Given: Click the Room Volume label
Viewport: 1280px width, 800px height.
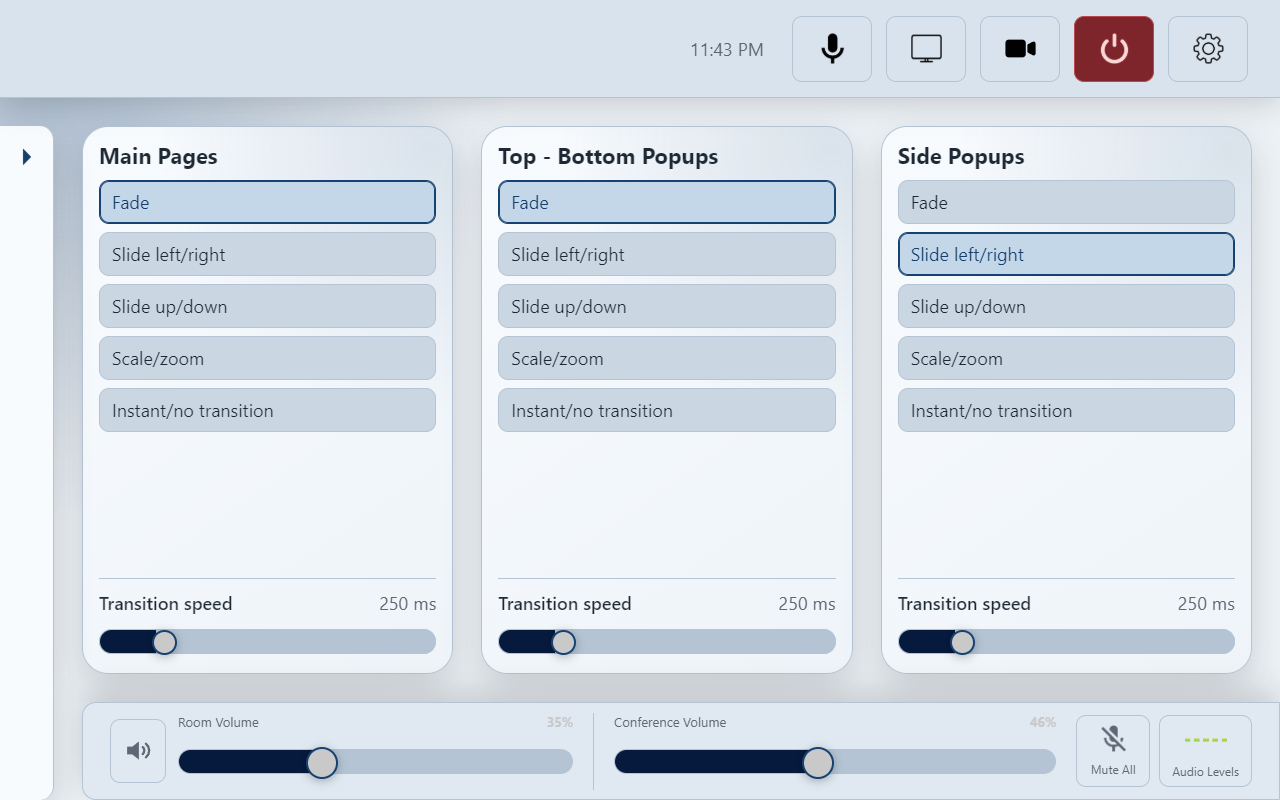Looking at the screenshot, I should pos(218,722).
